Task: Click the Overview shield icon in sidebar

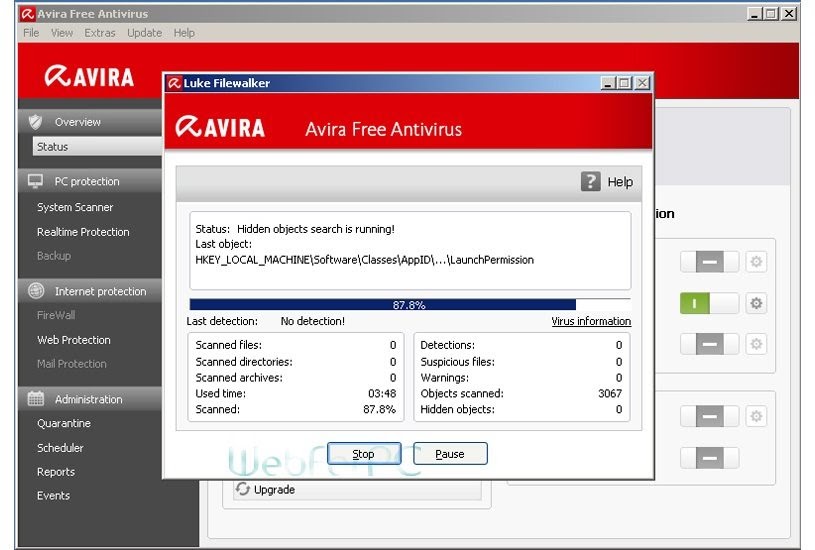Action: (35, 122)
